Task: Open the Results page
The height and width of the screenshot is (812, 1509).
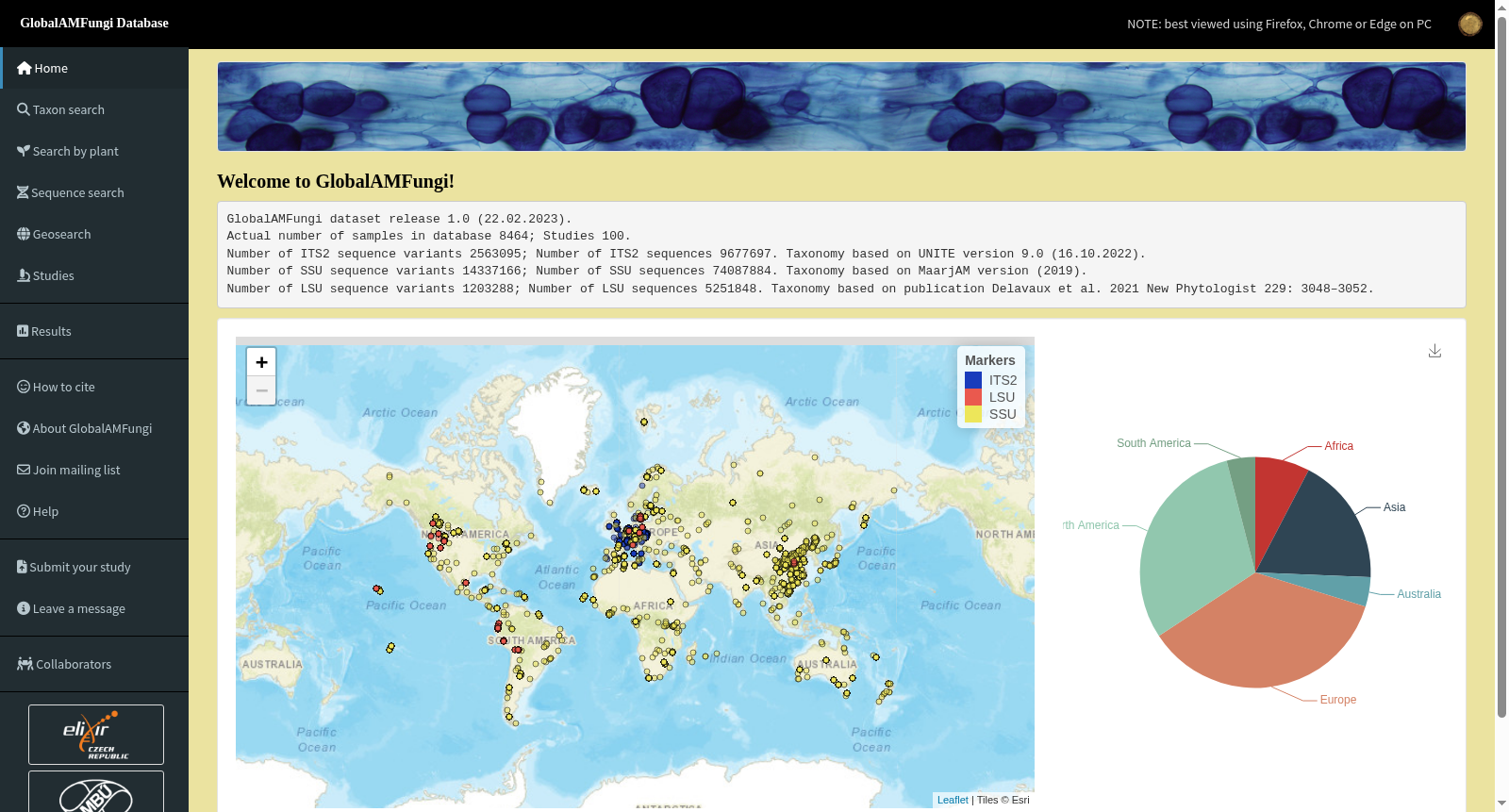Action: click(x=94, y=331)
